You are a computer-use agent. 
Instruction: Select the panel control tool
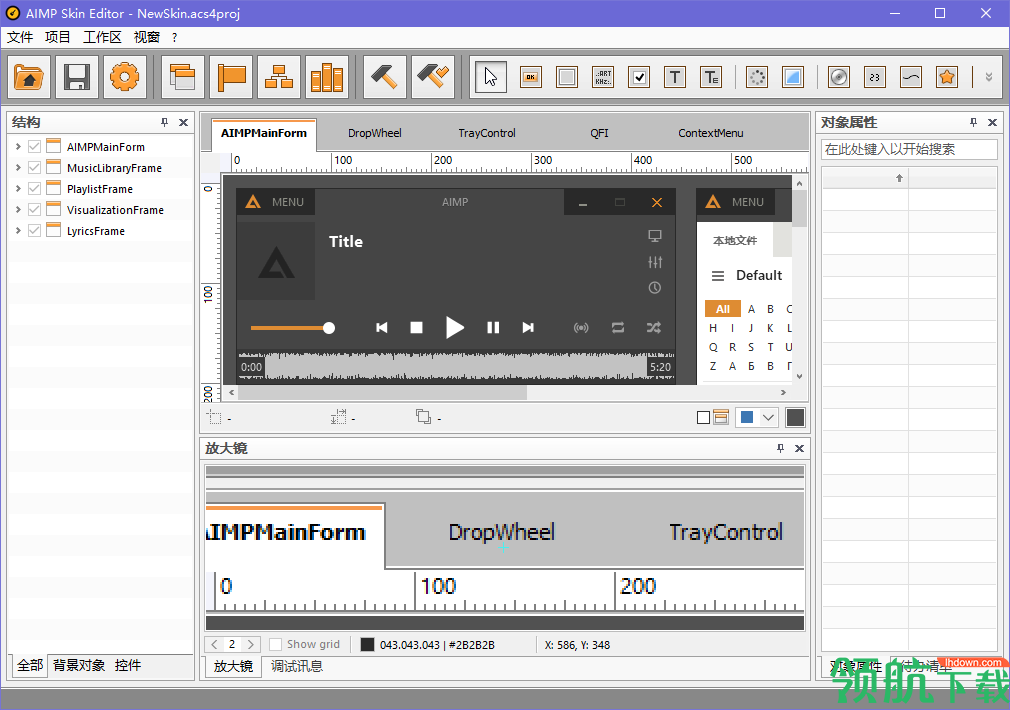567,78
